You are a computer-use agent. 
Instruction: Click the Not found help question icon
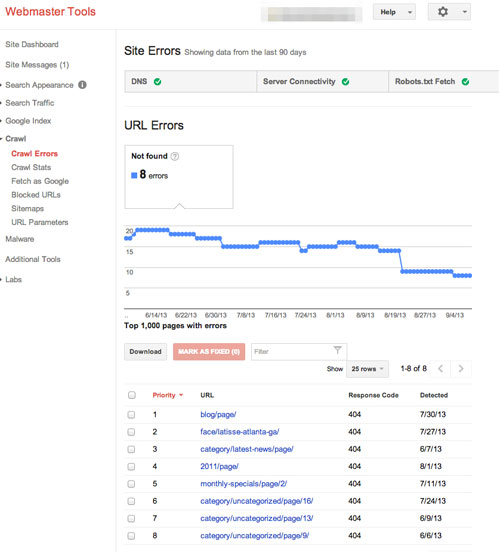coord(175,156)
